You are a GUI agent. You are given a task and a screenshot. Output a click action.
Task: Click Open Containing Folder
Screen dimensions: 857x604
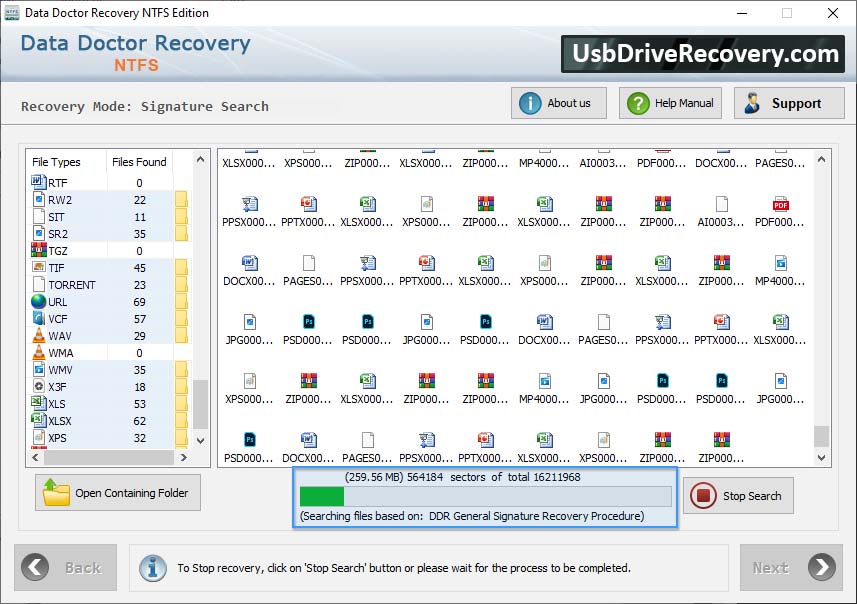point(118,492)
